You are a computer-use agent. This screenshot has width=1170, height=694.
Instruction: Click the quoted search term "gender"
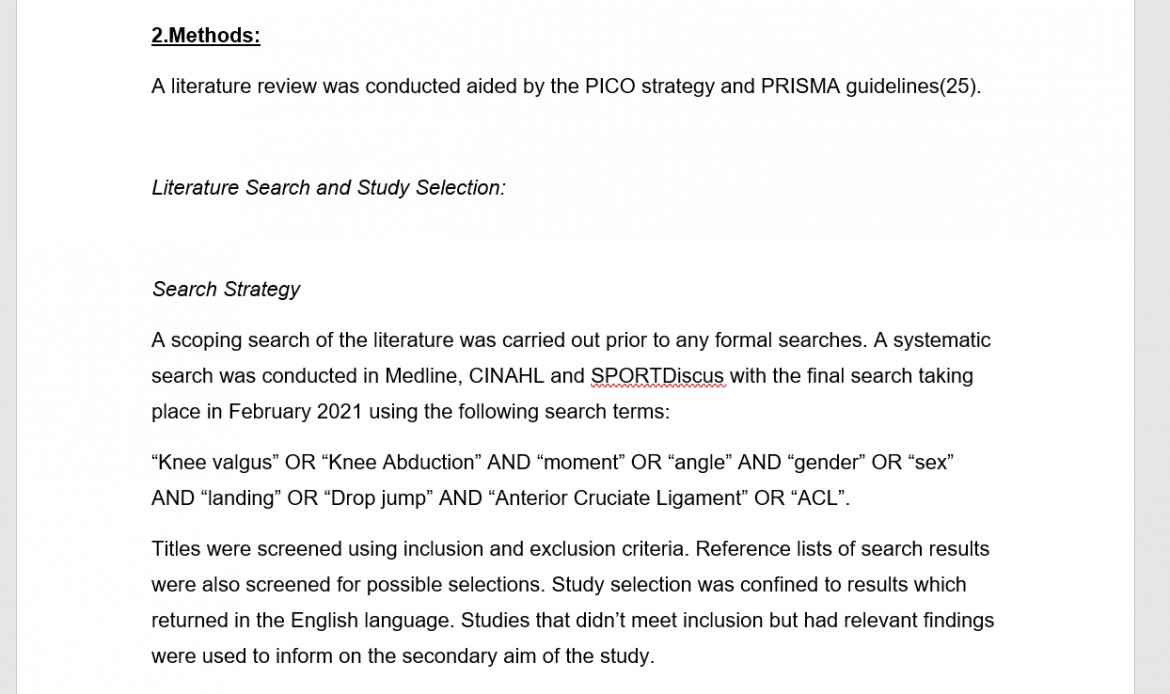point(826,463)
